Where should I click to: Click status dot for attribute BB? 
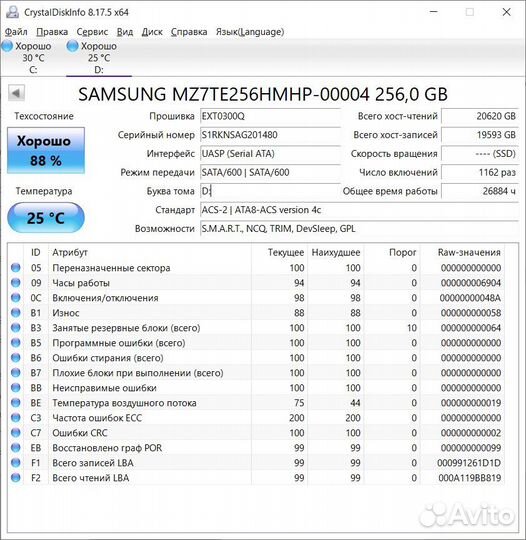[16, 388]
